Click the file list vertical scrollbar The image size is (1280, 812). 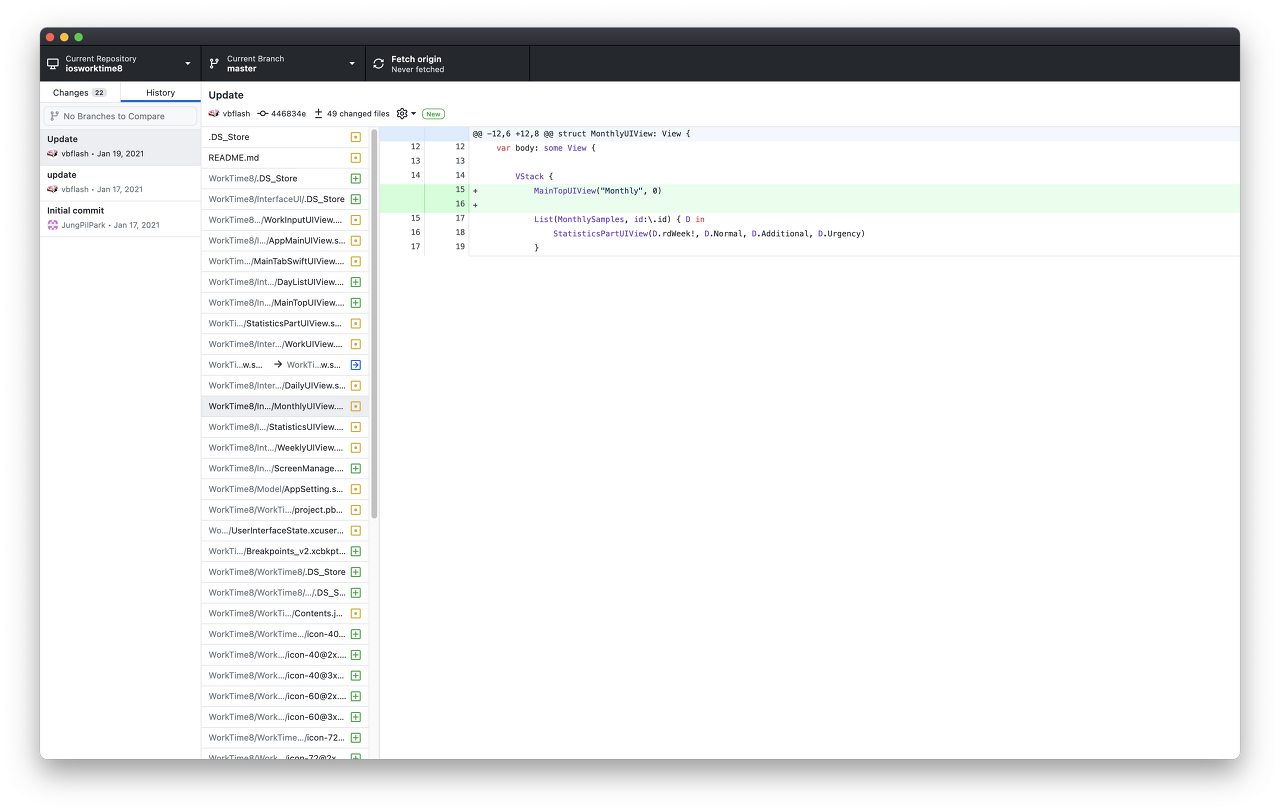coord(374,325)
